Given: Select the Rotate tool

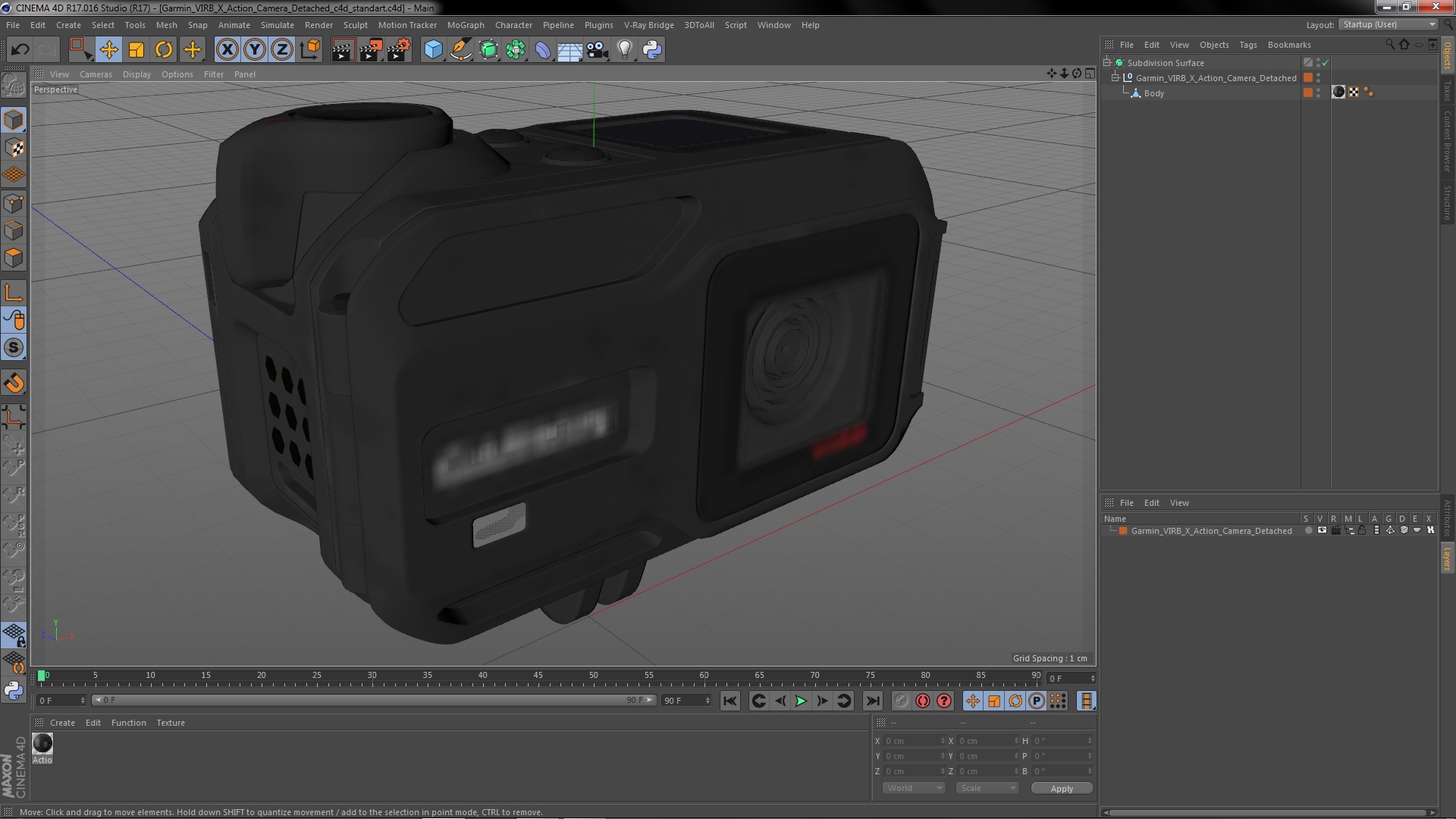Looking at the screenshot, I should coord(164,50).
